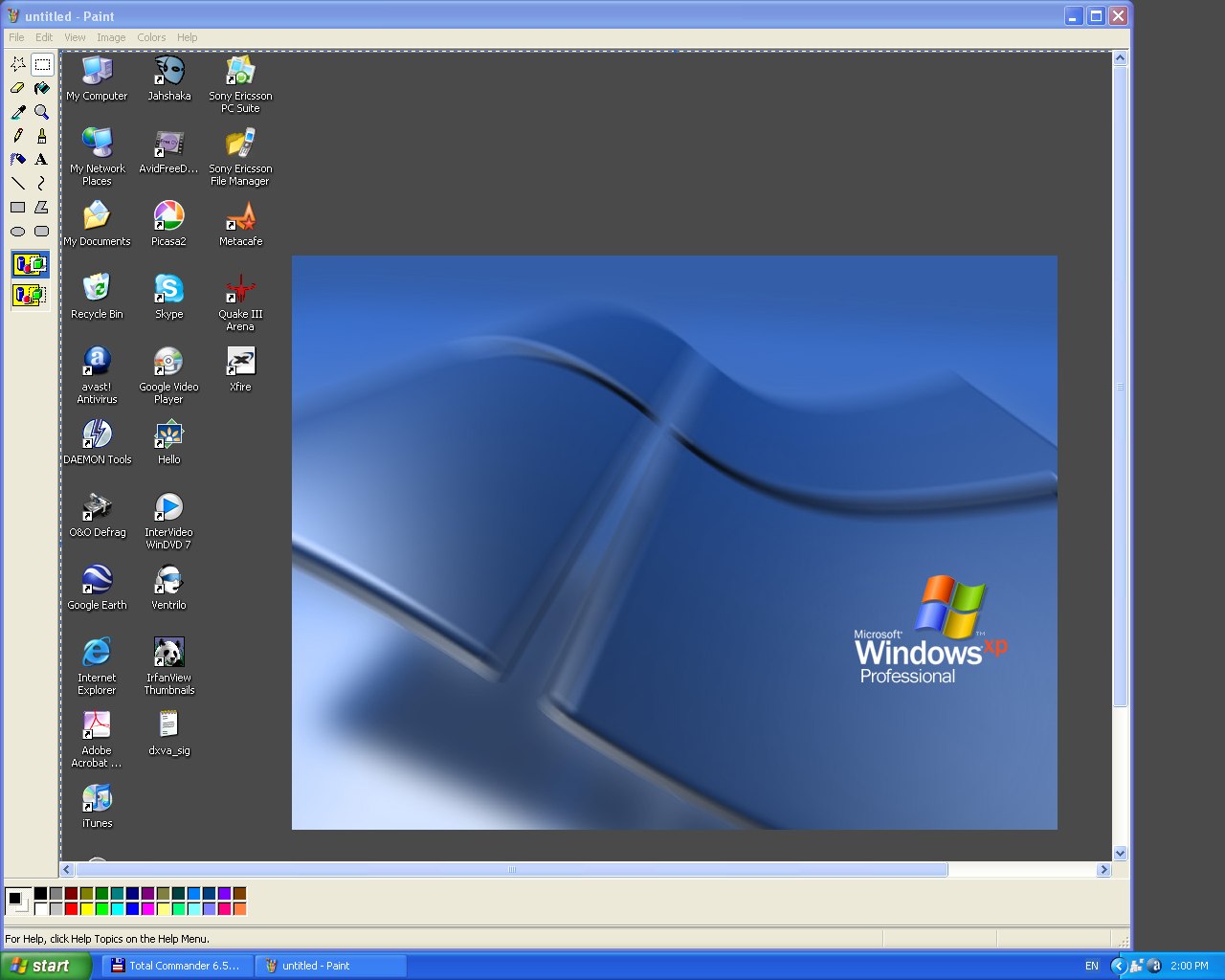Click the taskbar clock showing 2:00 PM
This screenshot has width=1225, height=980.
tap(1190, 966)
